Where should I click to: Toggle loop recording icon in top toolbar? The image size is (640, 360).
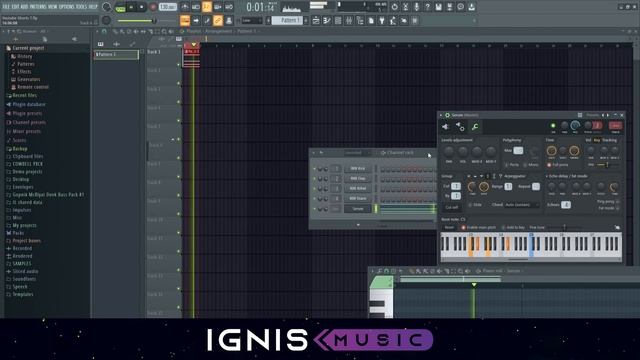(x=229, y=7)
